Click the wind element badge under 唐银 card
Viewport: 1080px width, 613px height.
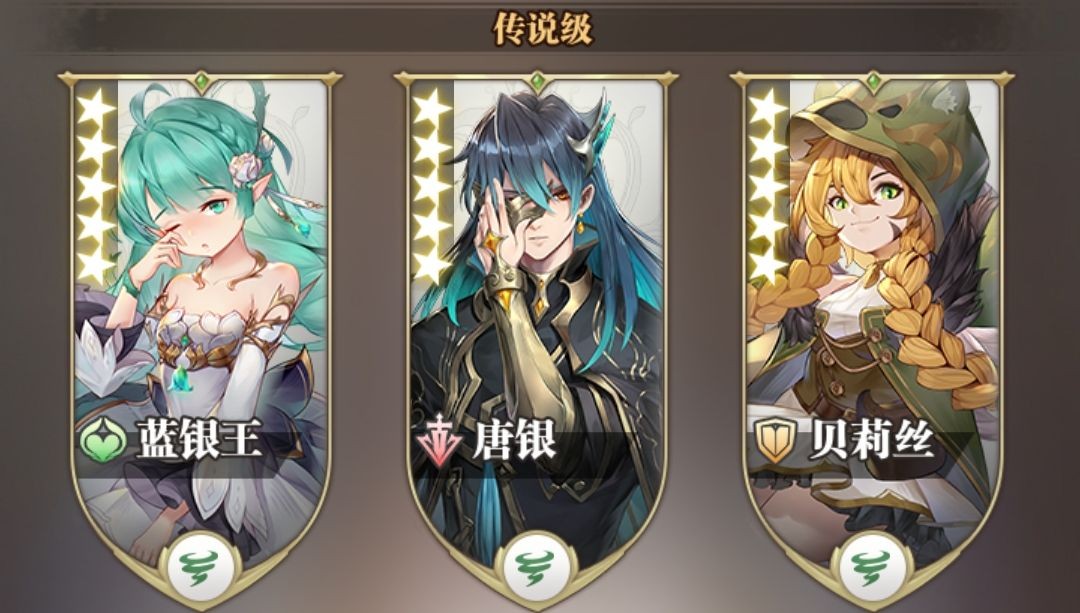(x=536, y=569)
